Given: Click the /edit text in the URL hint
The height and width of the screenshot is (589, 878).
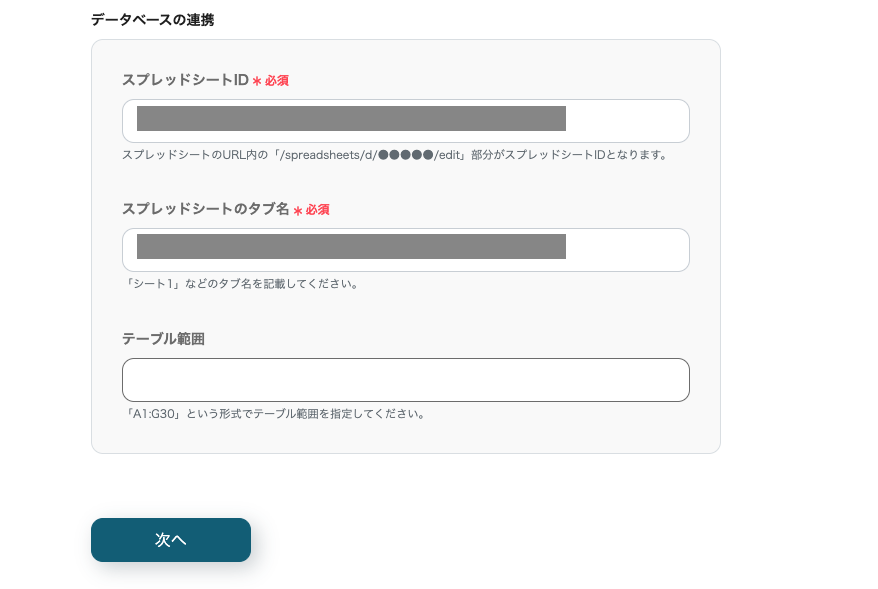Looking at the screenshot, I should [x=447, y=155].
